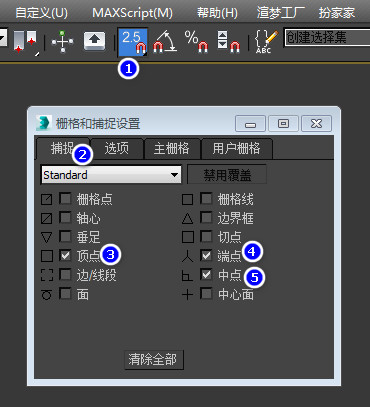Minimize the 栅格和捕捉设置 dialog
This screenshot has width=370, height=407.
[x=250, y=124]
